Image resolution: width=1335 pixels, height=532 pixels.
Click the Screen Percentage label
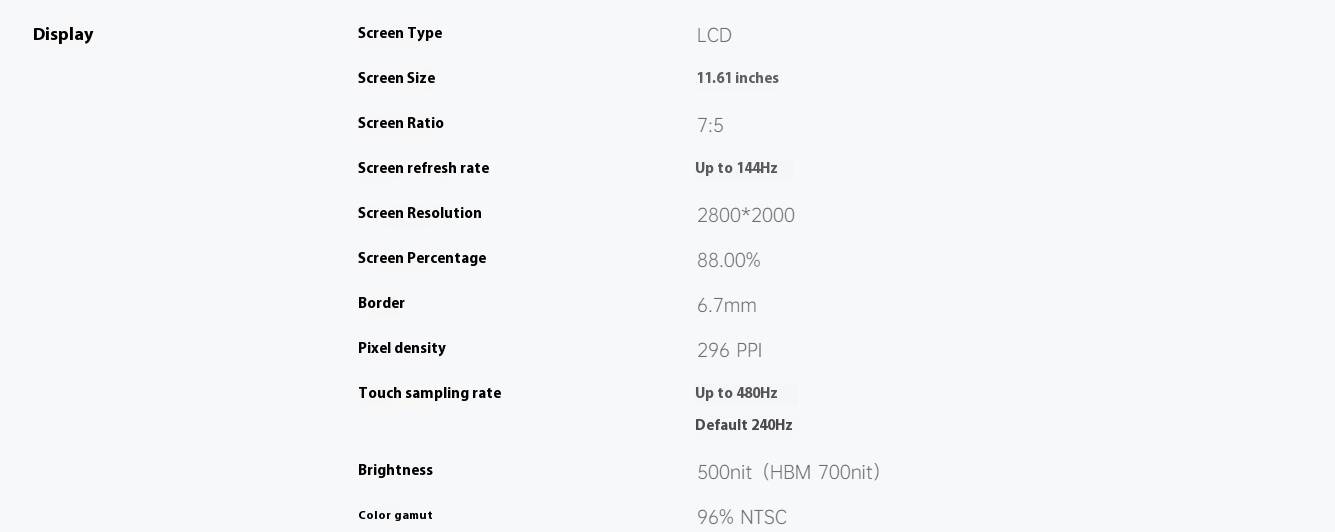pos(422,259)
